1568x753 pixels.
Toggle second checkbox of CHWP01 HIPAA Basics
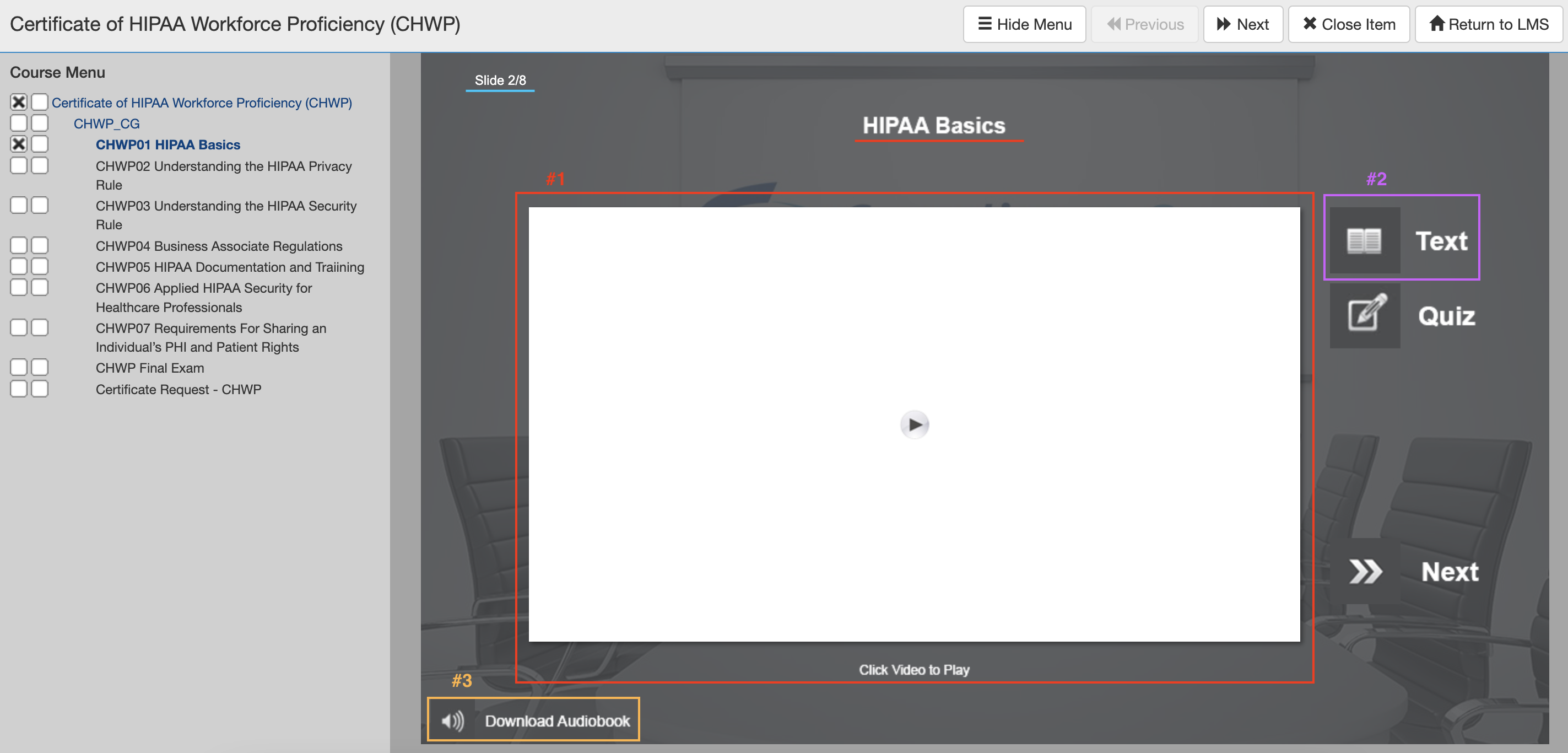click(40, 144)
